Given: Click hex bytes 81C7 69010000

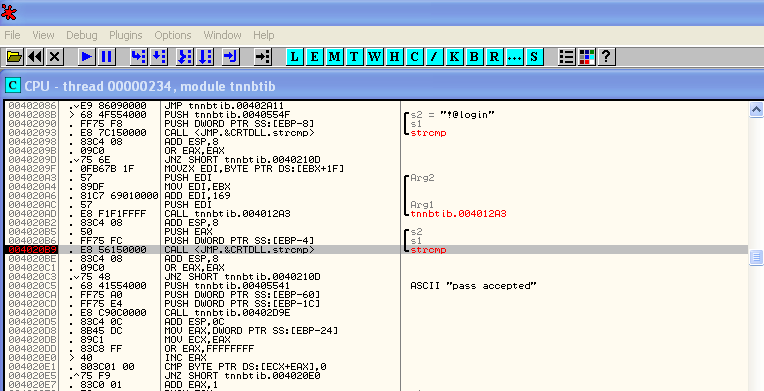Looking at the screenshot, I should pyautogui.click(x=119, y=196).
